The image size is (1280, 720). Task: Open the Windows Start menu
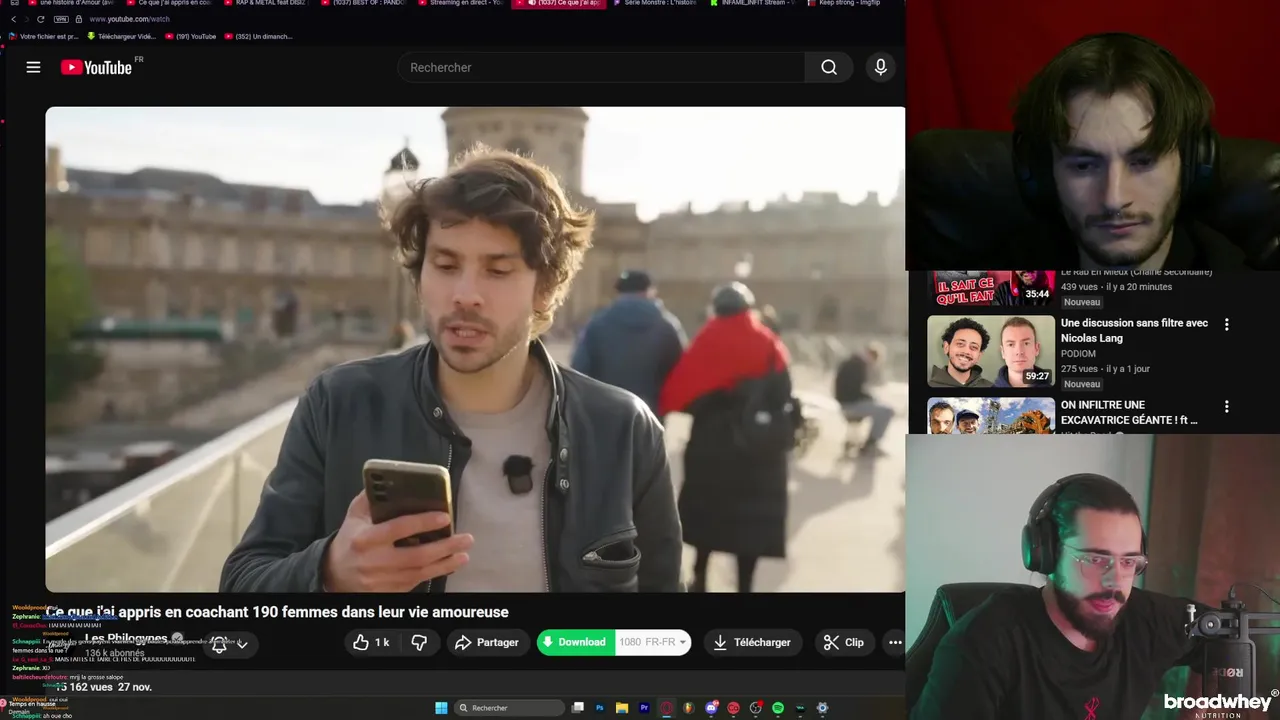441,708
